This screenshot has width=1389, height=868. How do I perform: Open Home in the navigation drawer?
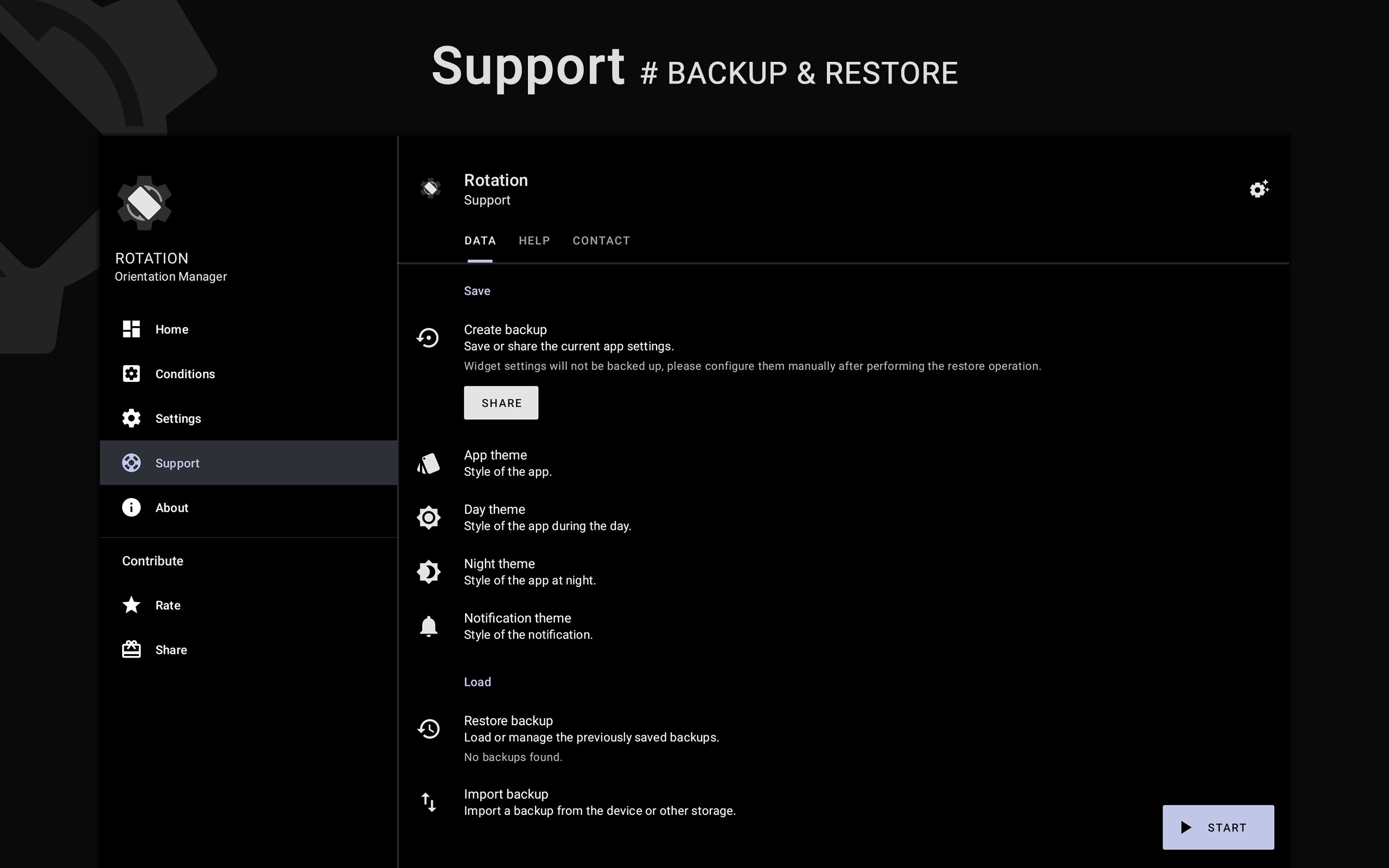point(249,329)
